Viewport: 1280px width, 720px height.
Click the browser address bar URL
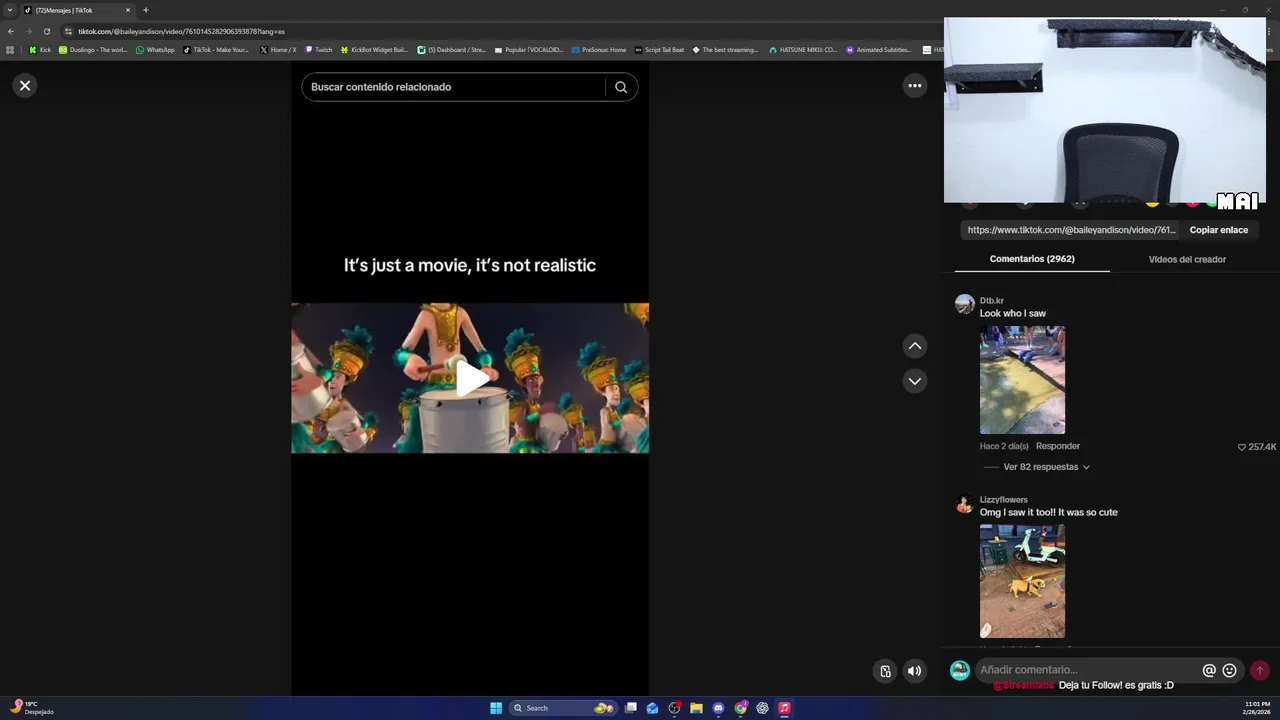[181, 31]
